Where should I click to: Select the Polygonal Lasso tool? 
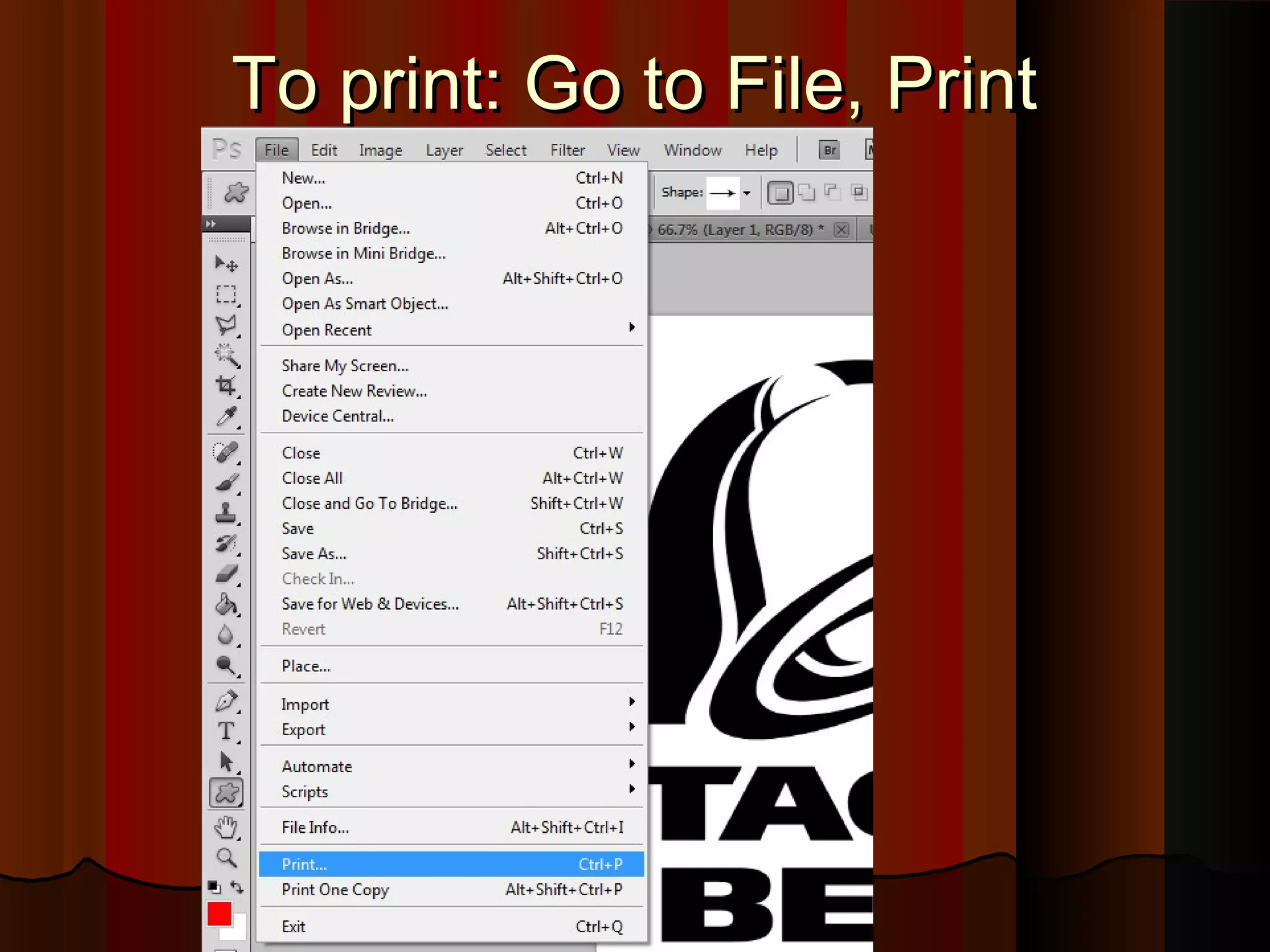click(x=226, y=325)
